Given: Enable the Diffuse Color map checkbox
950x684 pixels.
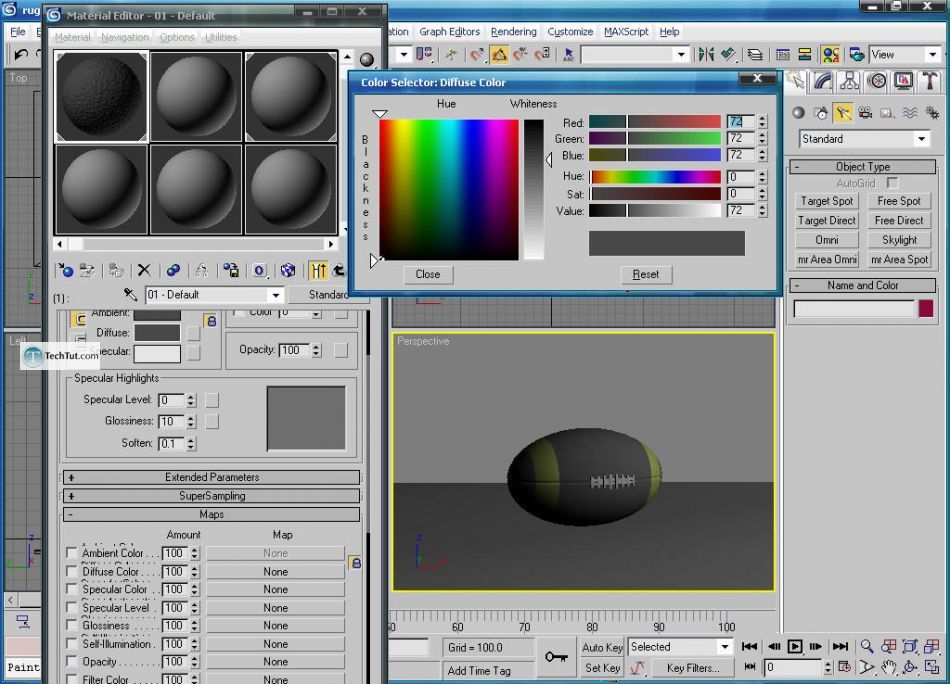Looking at the screenshot, I should click(71, 571).
